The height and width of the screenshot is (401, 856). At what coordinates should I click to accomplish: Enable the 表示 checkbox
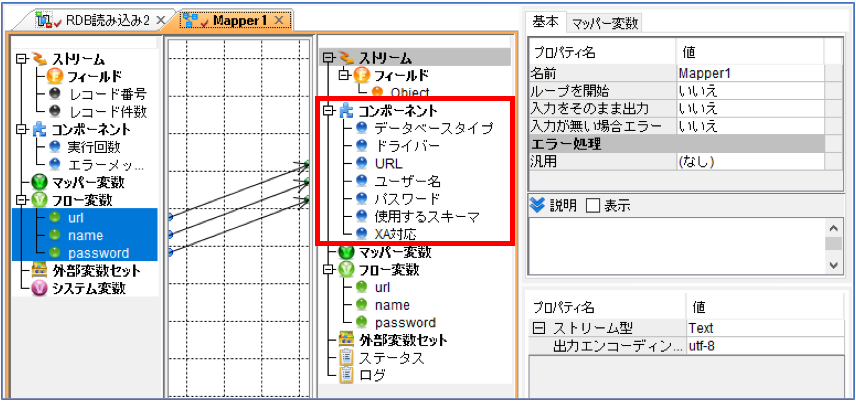point(592,206)
